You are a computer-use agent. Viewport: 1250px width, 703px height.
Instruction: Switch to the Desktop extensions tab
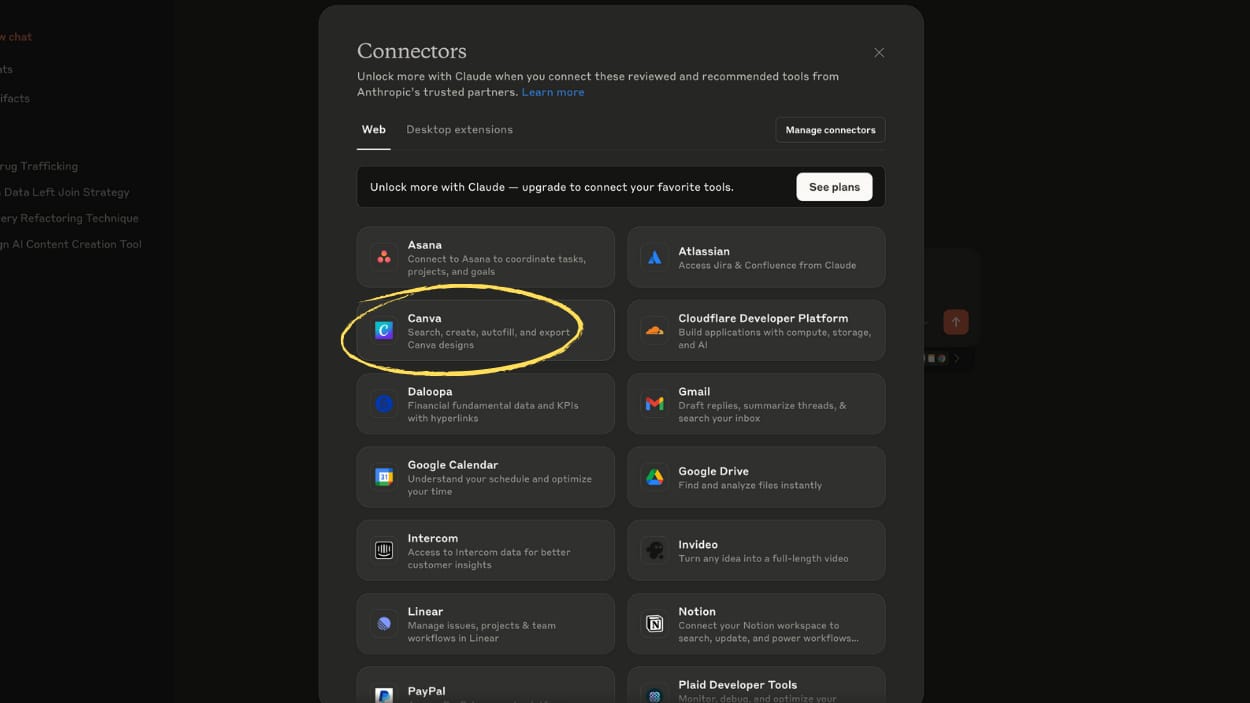coord(459,130)
